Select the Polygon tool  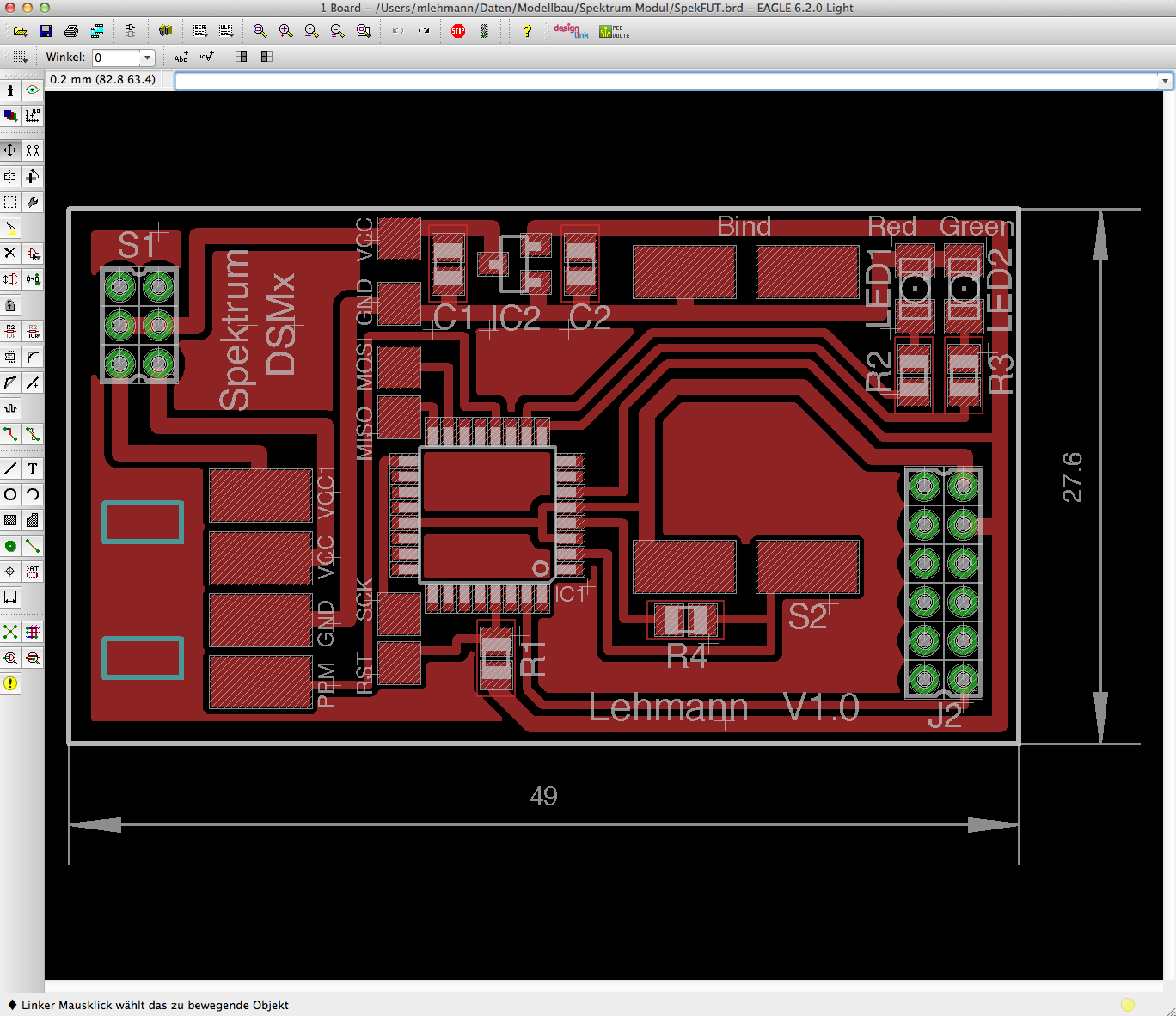(33, 520)
